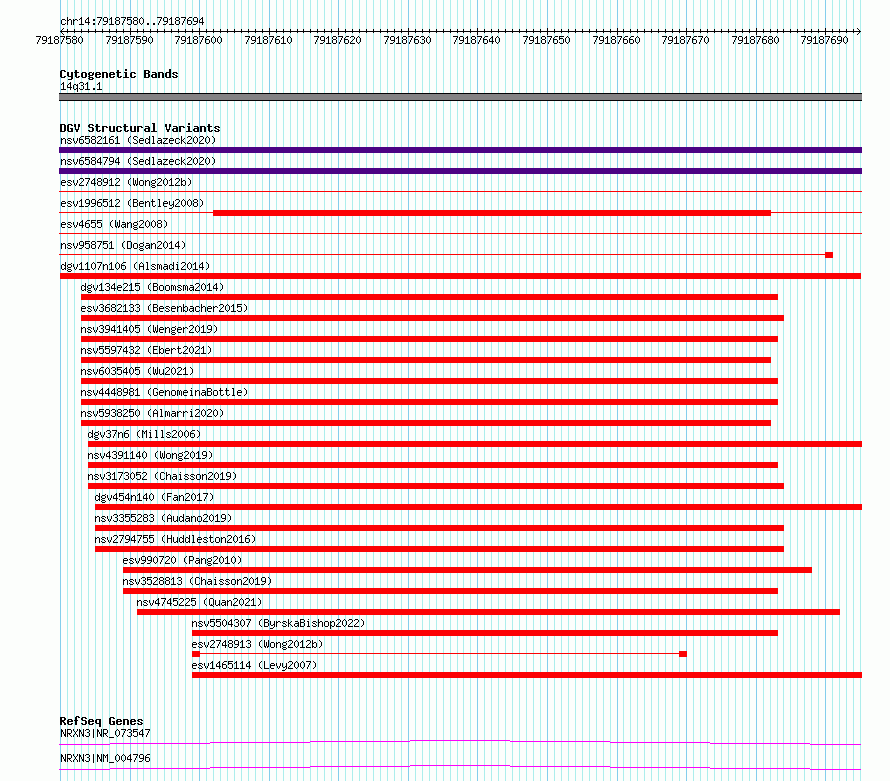
Task: Open the dgv454n140 (Fan2017) label
Action: [154, 497]
